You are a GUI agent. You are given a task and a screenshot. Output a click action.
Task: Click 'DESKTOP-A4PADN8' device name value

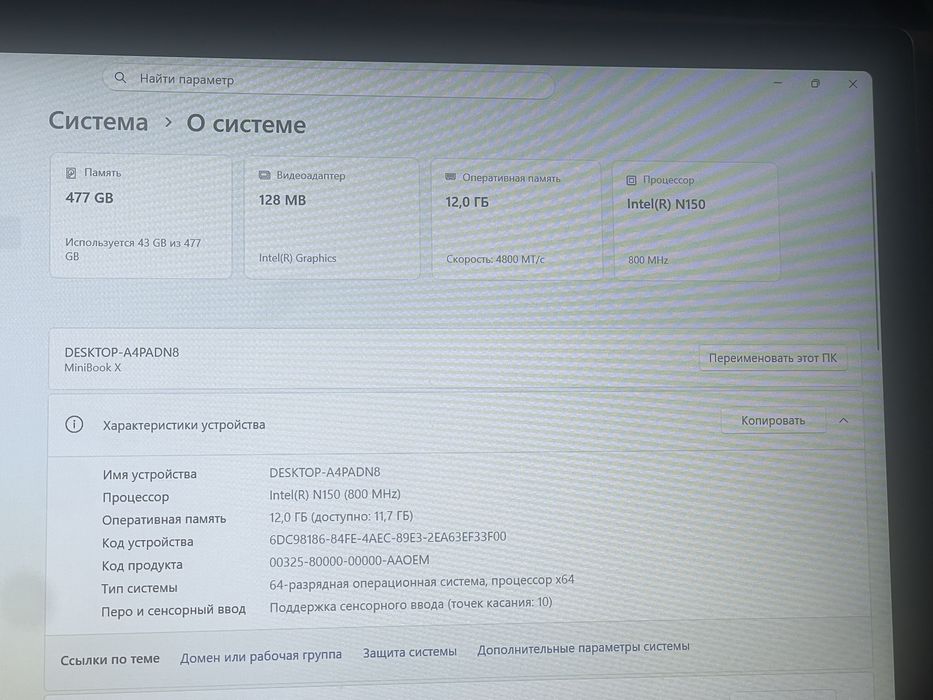(325, 472)
